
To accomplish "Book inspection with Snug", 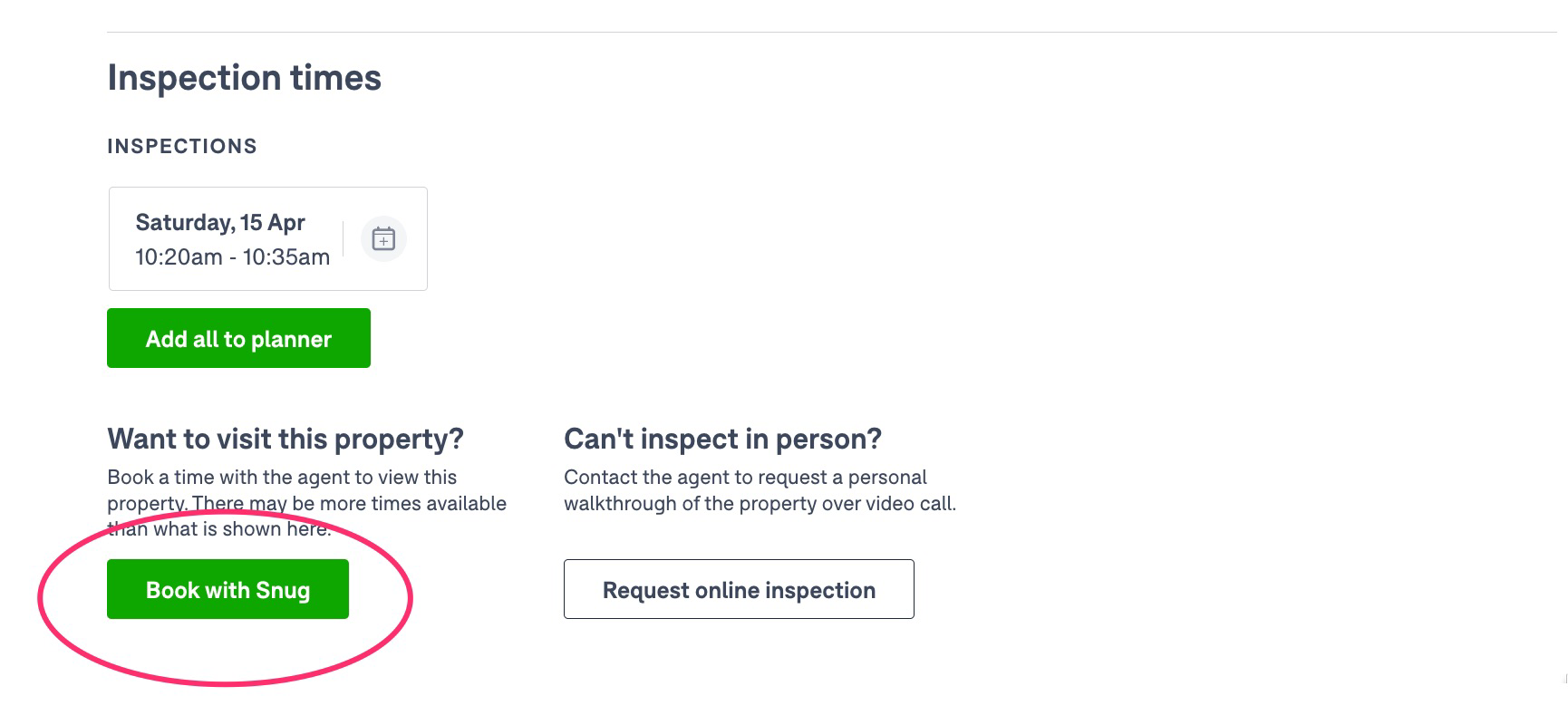I will (227, 589).
